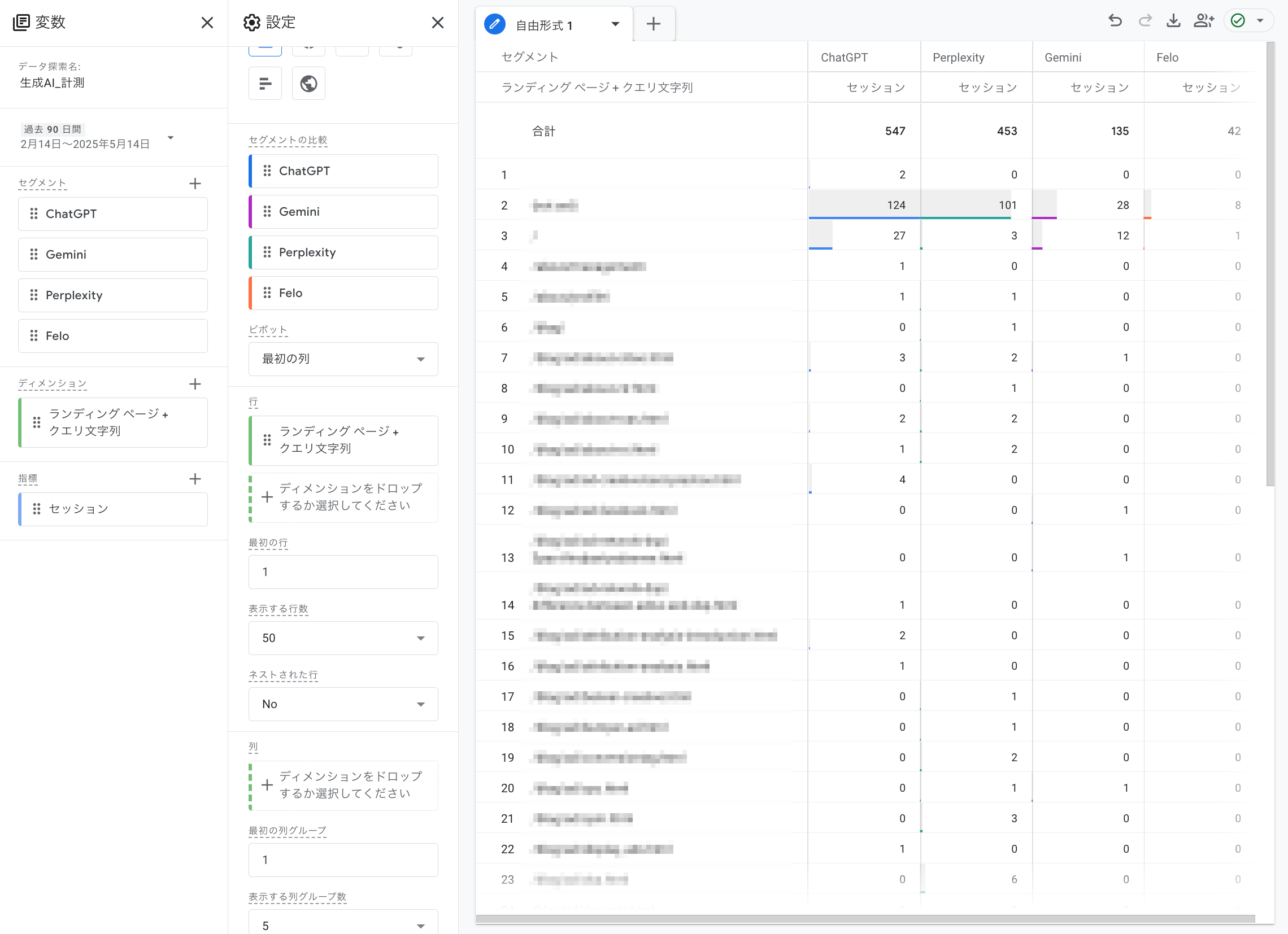Select the geo map visualization icon
Image resolution: width=1288 pixels, height=934 pixels.
coord(308,84)
